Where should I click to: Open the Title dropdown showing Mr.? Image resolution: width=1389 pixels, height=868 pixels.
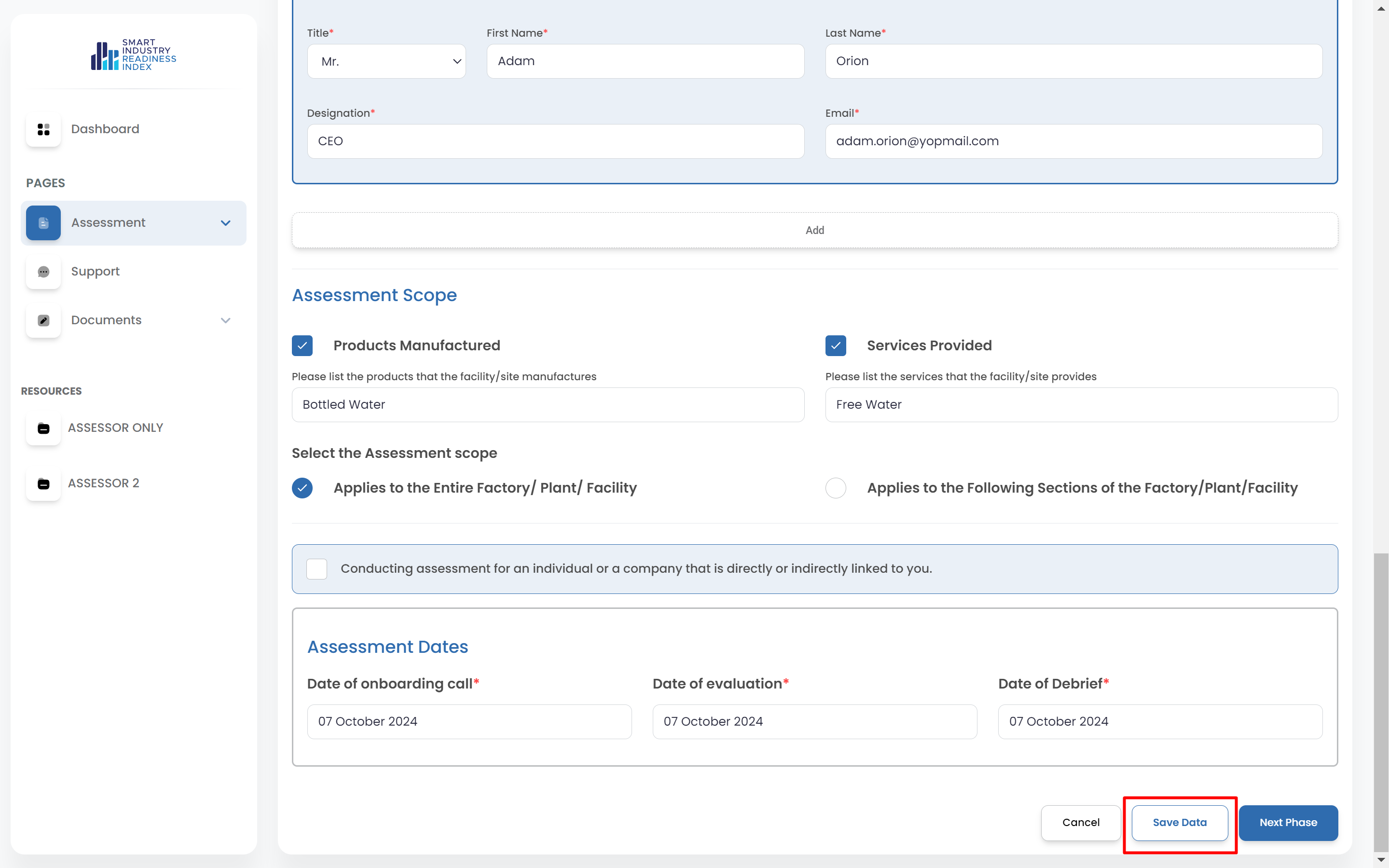[386, 61]
